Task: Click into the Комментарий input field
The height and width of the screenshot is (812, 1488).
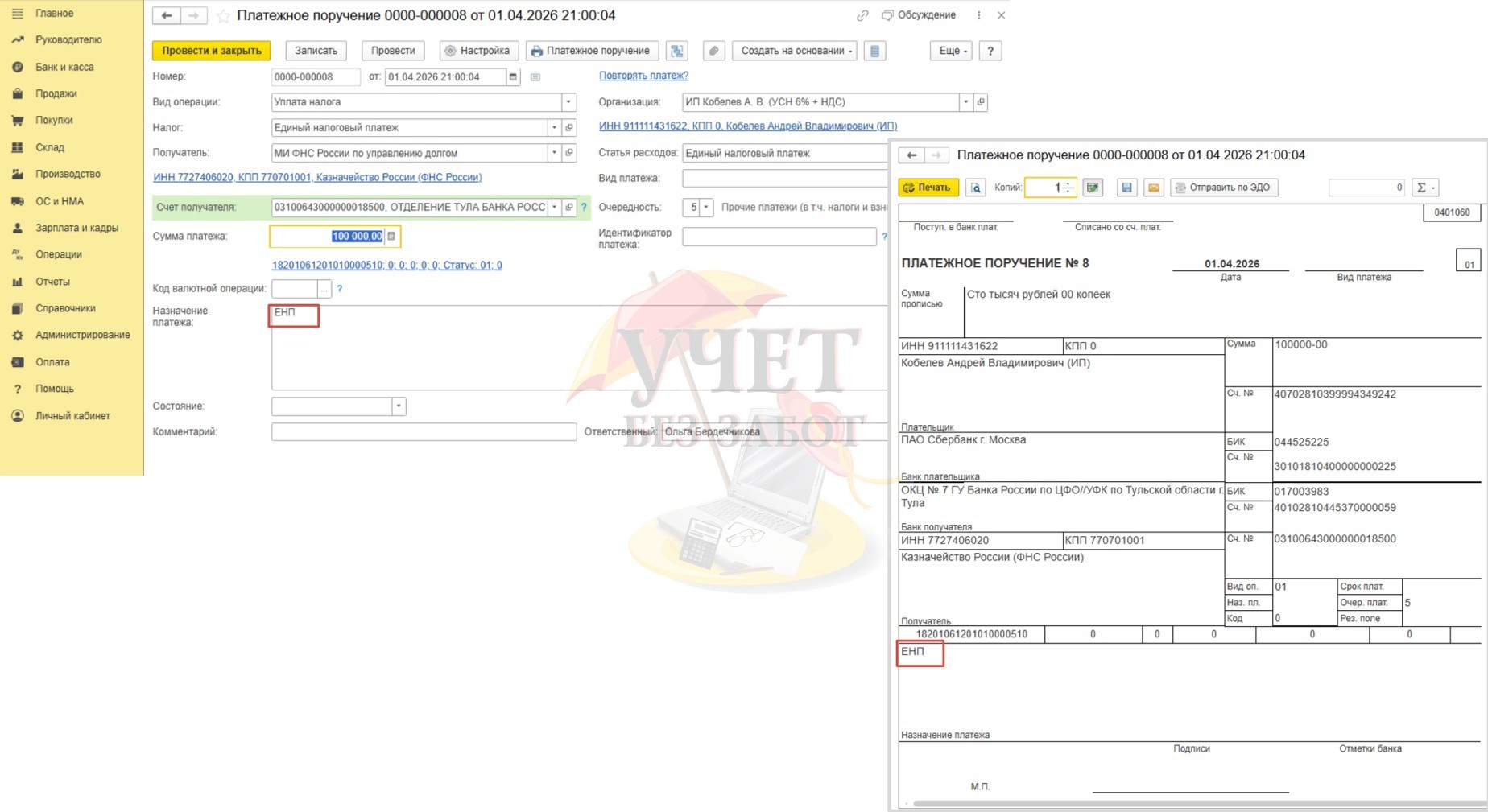Action: pyautogui.click(x=424, y=432)
